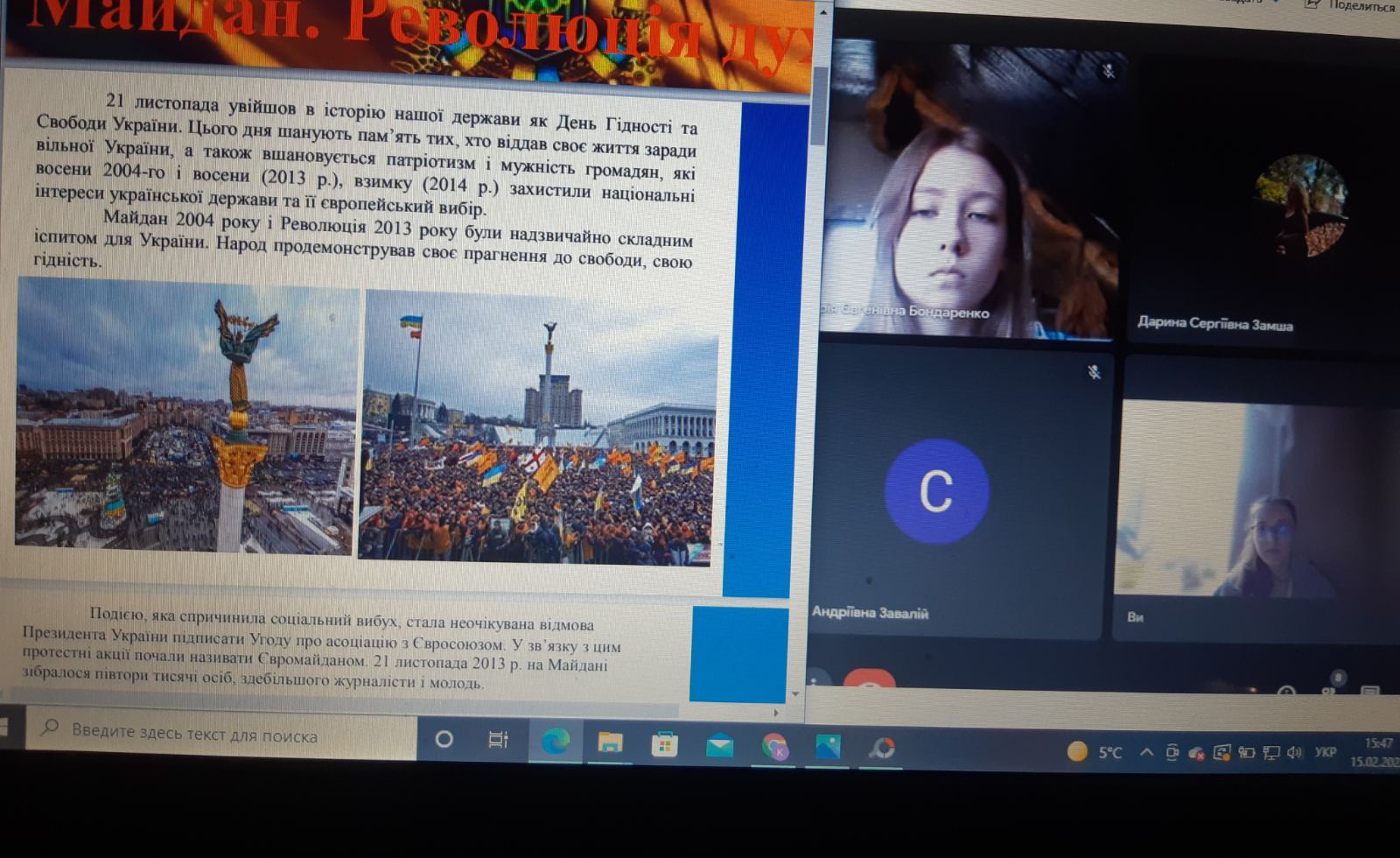The height and width of the screenshot is (858, 1400).
Task: Open the Mail app on taskbar
Action: pos(719,746)
